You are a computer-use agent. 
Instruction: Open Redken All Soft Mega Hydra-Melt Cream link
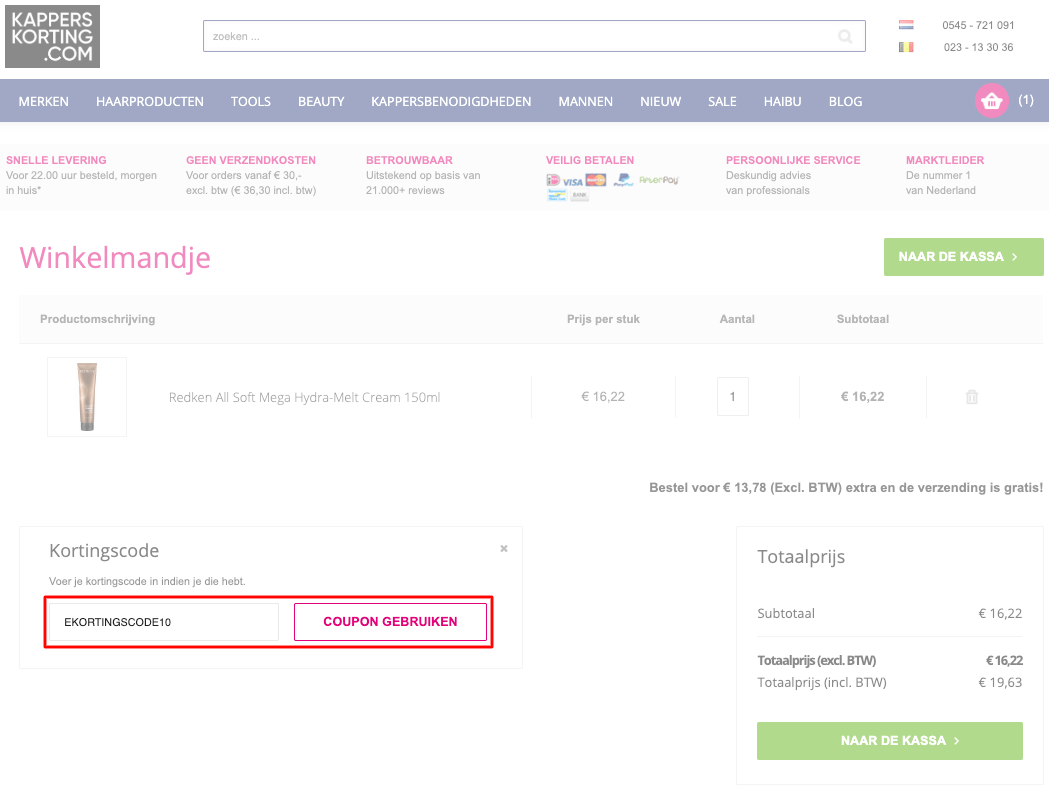click(x=304, y=398)
